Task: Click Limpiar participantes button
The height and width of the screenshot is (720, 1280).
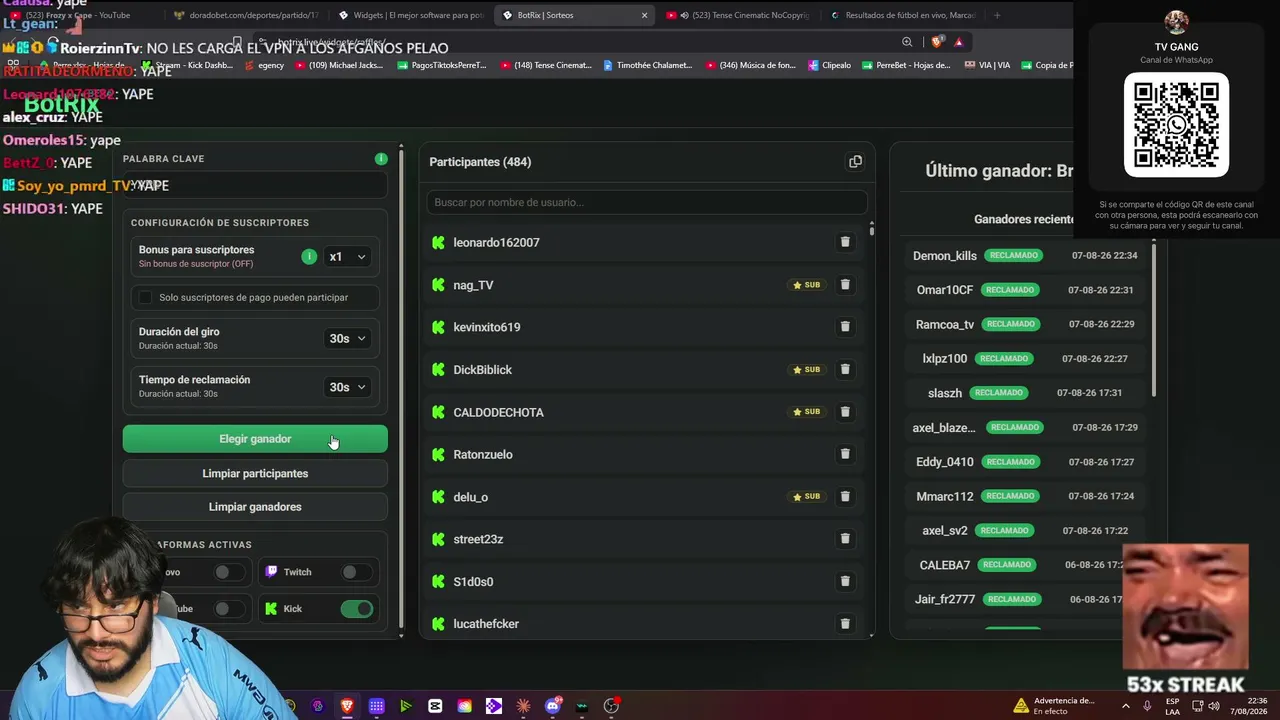Action: (255, 473)
